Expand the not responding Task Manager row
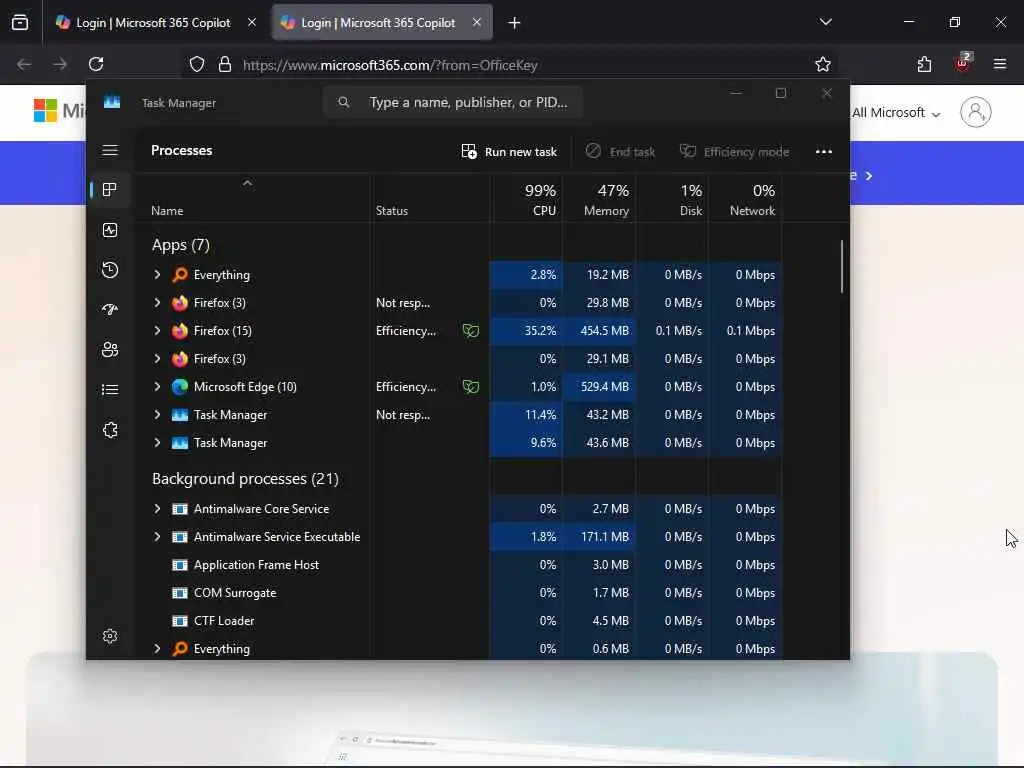1024x768 pixels. point(157,415)
